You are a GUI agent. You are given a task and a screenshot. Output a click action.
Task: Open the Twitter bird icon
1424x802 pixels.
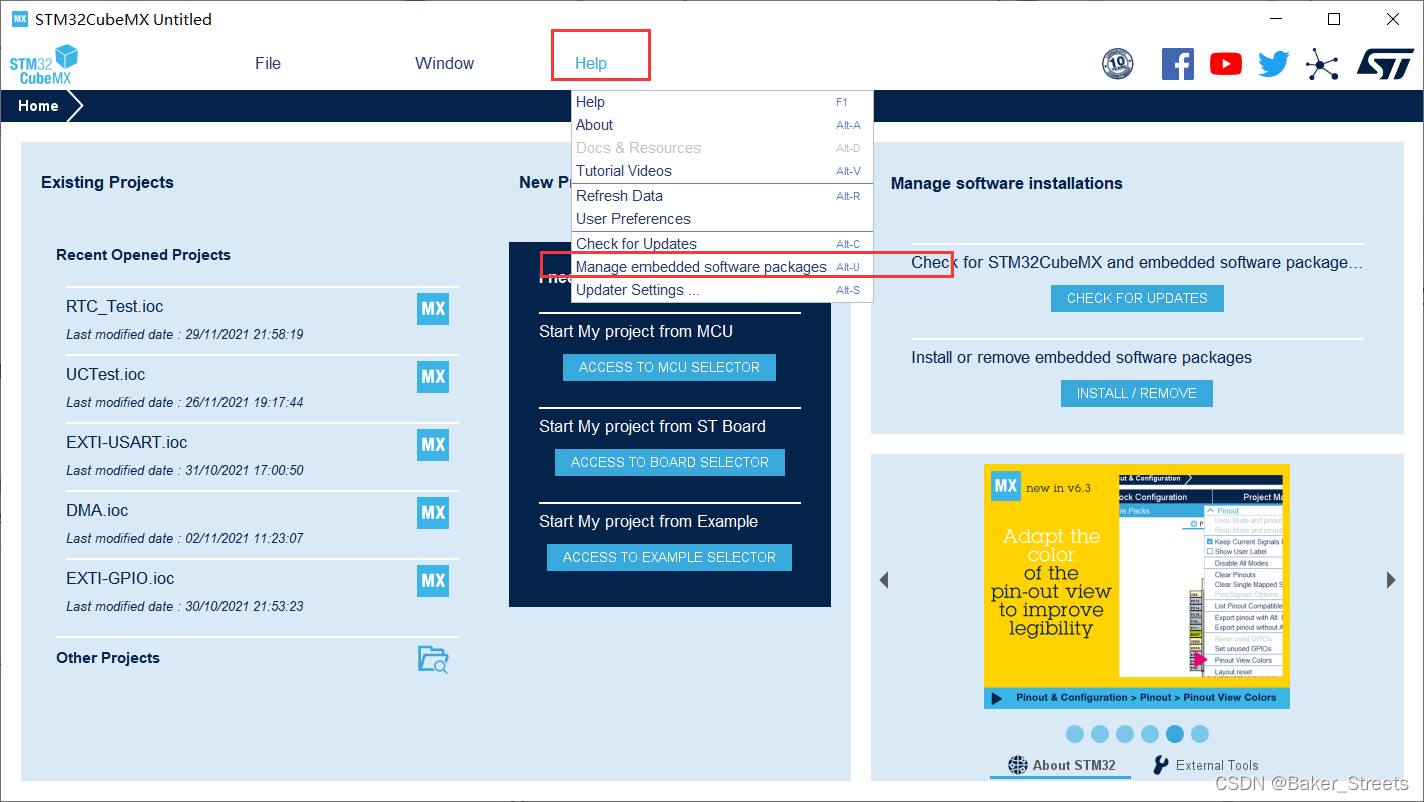[1273, 65]
